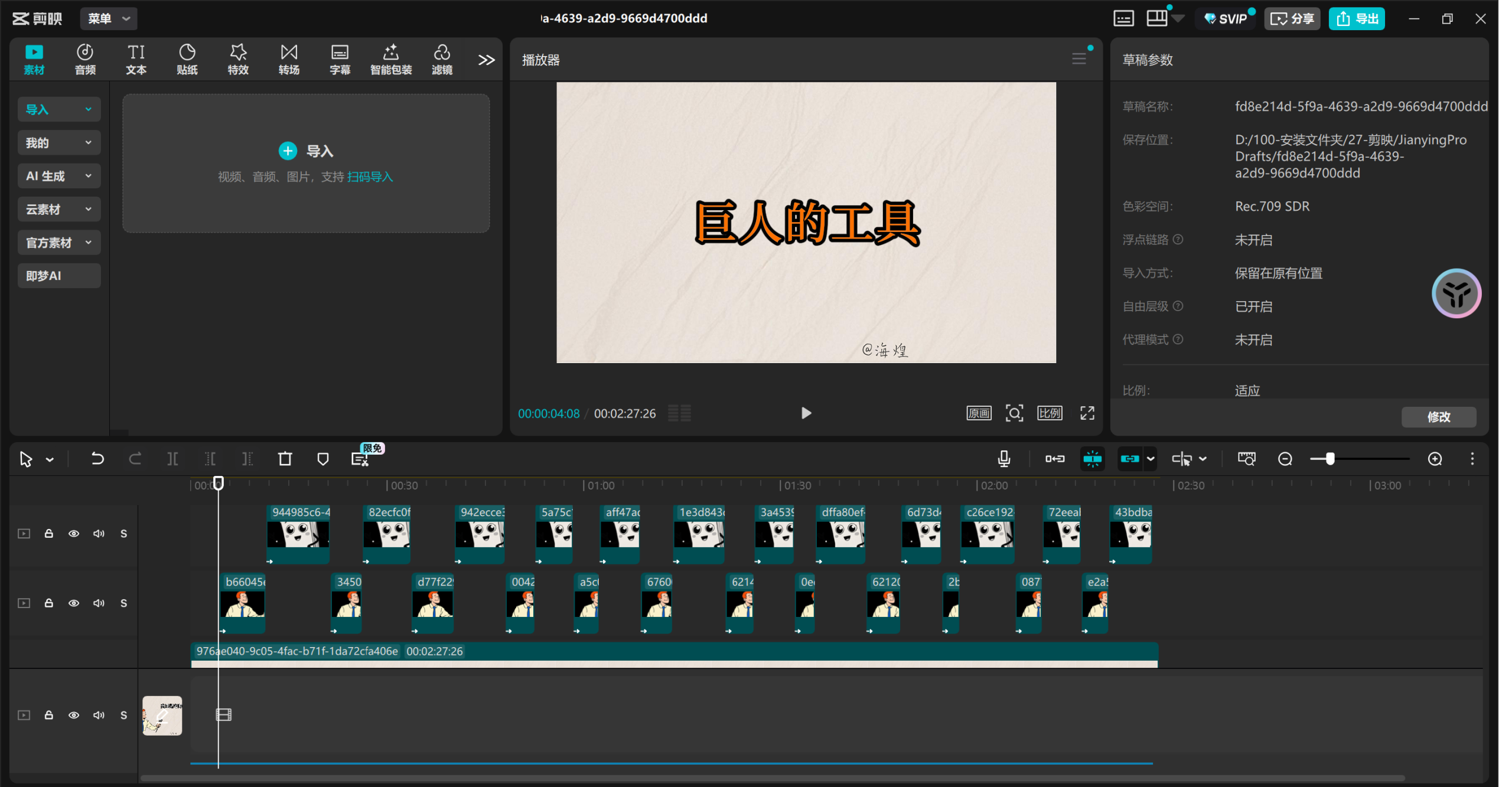The height and width of the screenshot is (787, 1512).
Task: Click the 扫码导入 link
Action: click(x=370, y=177)
